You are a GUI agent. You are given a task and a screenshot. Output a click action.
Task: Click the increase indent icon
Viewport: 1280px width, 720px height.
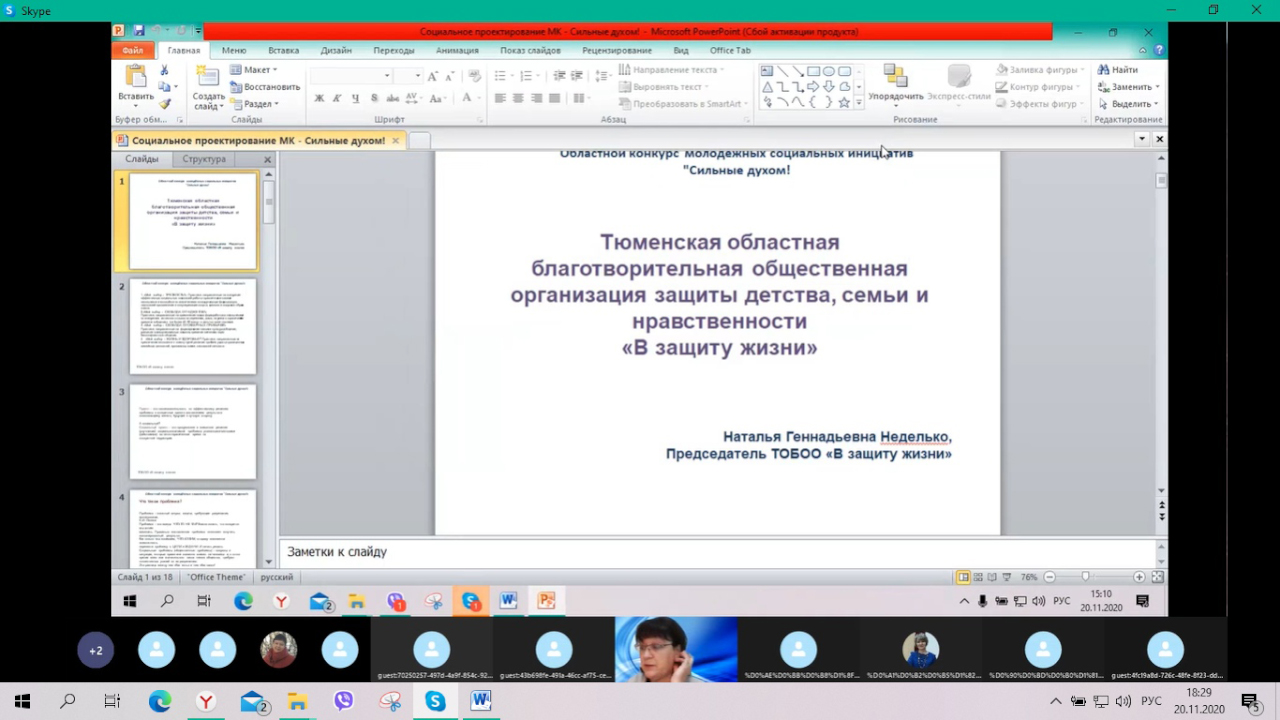(577, 76)
